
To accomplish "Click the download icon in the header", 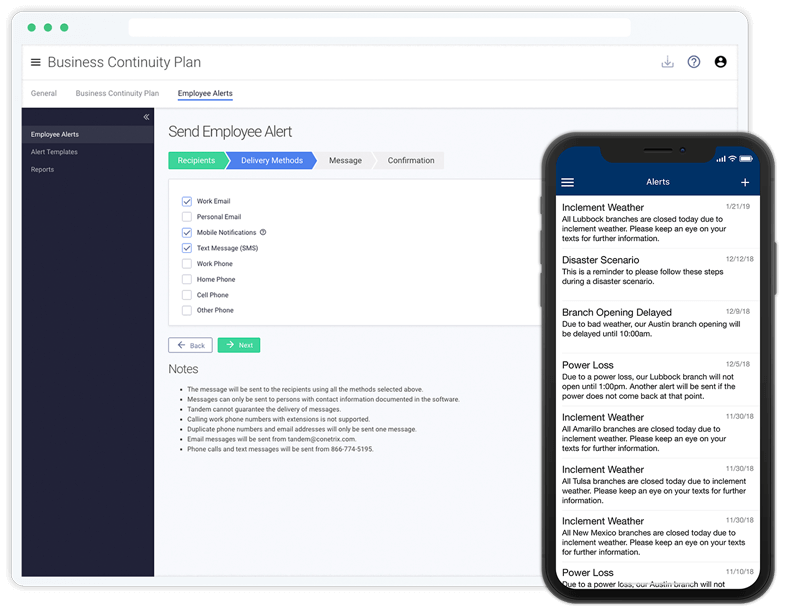I will 668,62.
